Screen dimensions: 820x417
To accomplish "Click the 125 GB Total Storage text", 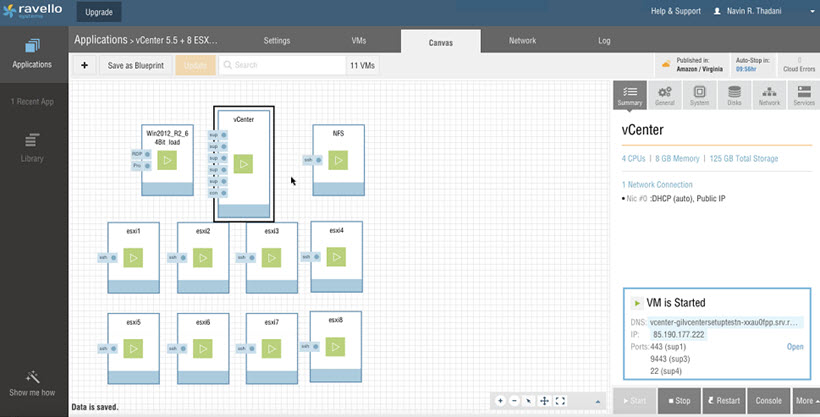I will [x=744, y=158].
